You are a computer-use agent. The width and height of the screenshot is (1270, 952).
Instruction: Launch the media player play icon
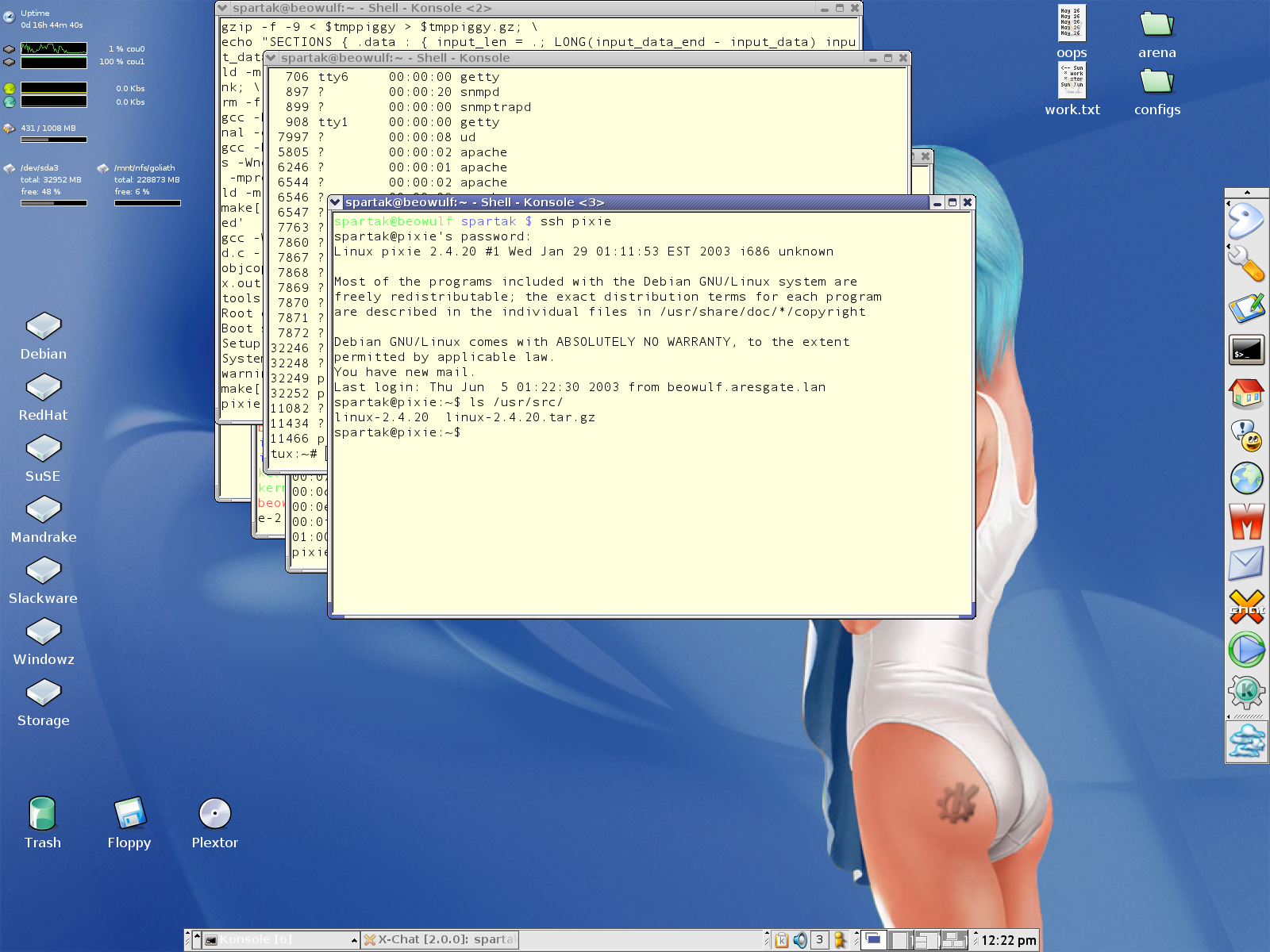coord(1246,650)
